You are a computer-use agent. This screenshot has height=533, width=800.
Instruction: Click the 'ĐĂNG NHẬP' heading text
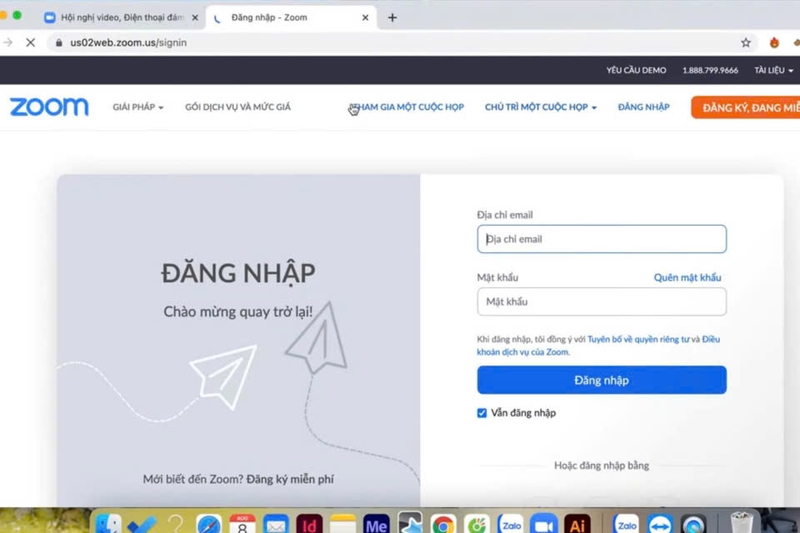[x=238, y=273]
